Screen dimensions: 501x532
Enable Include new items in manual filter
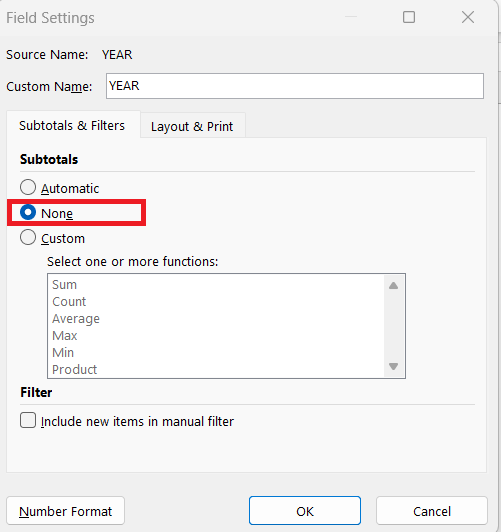28,420
